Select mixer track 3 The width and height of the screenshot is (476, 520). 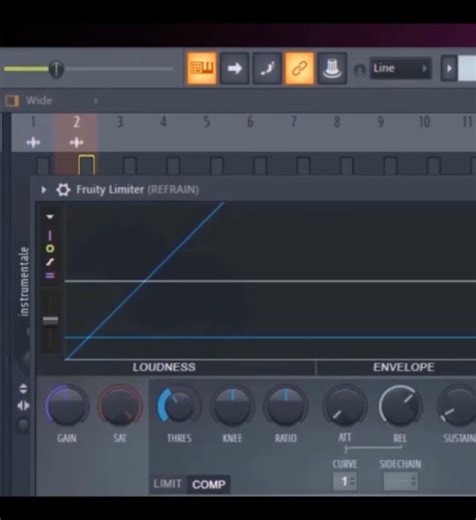[x=120, y=122]
